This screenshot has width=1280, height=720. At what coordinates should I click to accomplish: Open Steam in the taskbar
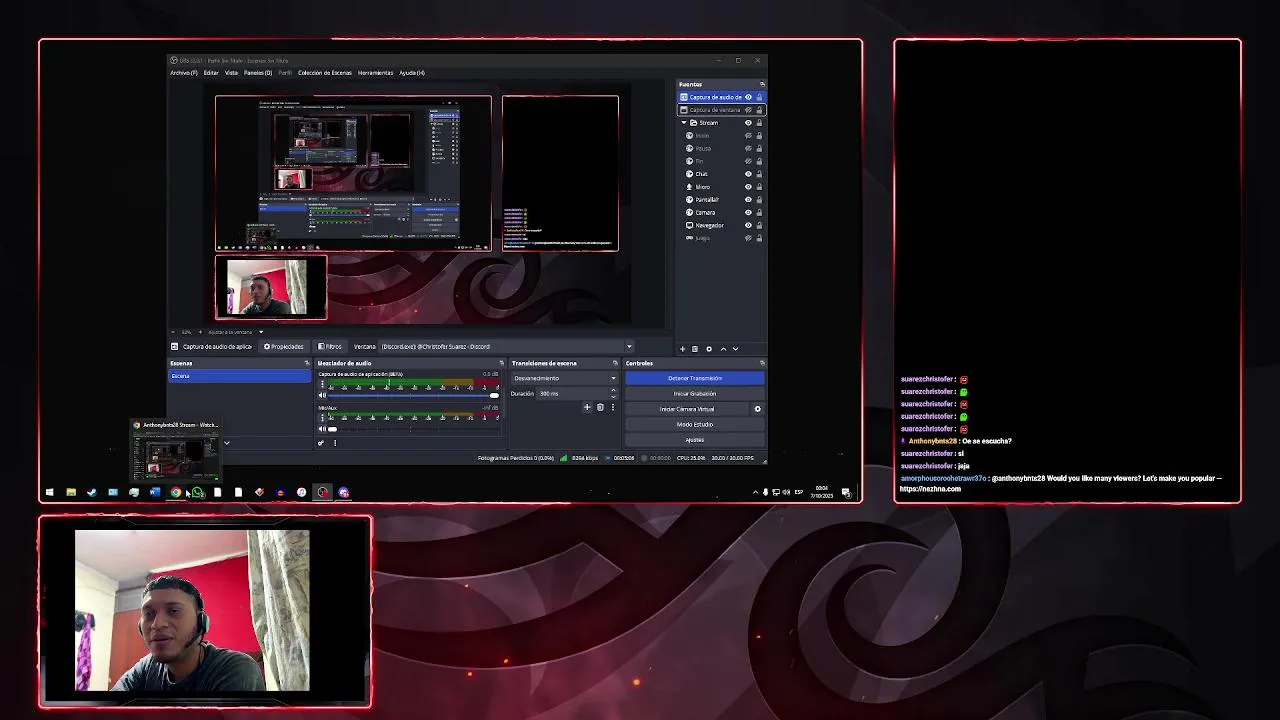point(92,492)
